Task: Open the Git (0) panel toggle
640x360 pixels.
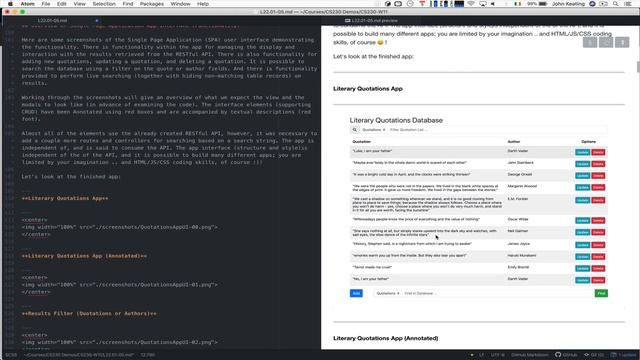Action: pyautogui.click(x=594, y=355)
